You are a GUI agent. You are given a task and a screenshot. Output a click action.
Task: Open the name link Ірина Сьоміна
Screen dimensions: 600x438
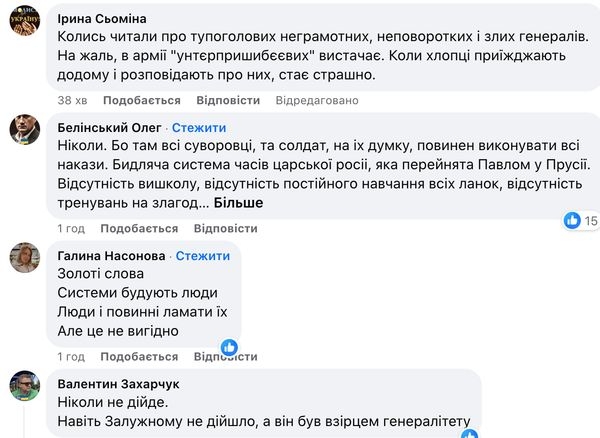(102, 18)
